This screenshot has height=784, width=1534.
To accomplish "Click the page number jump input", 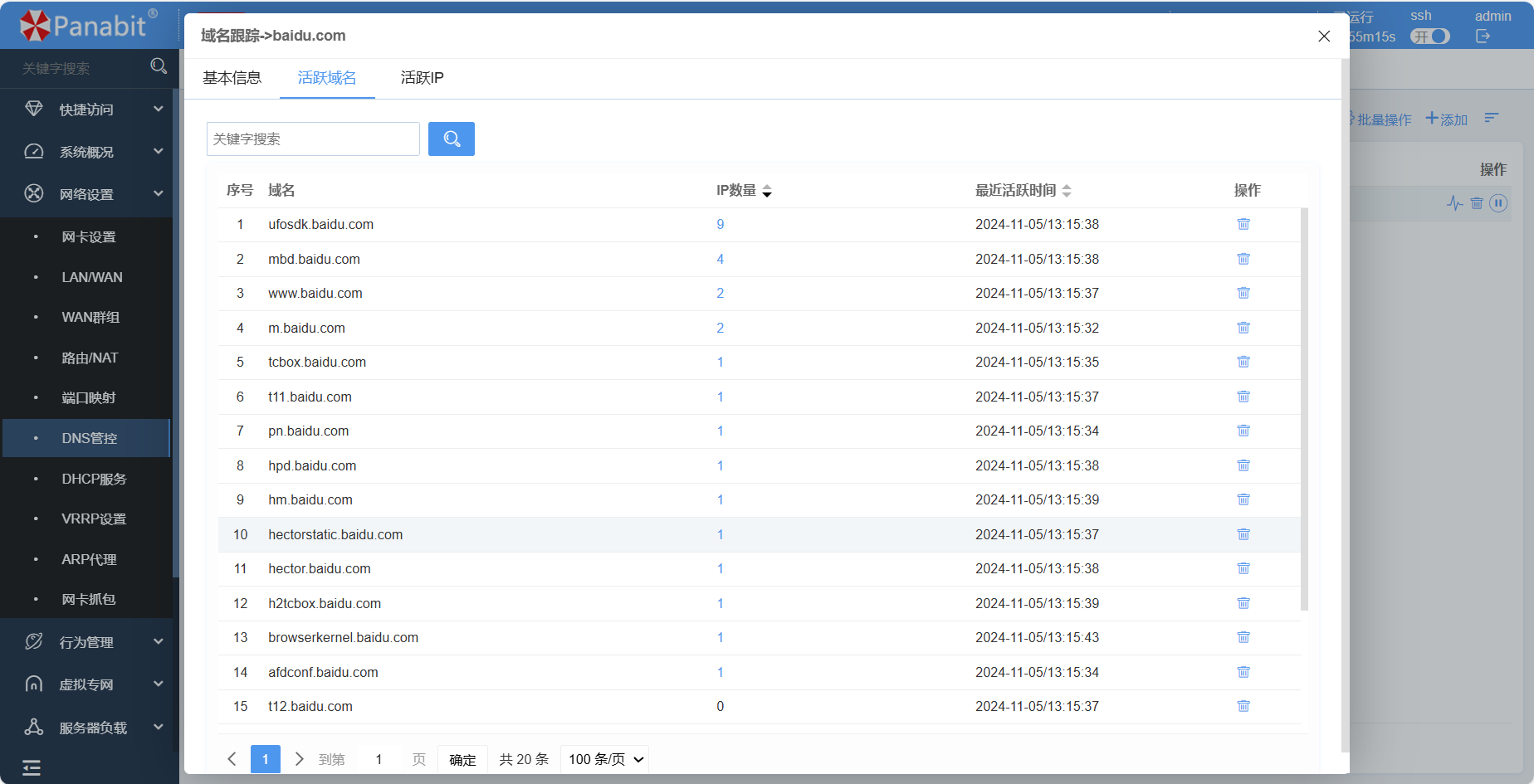I will [379, 759].
